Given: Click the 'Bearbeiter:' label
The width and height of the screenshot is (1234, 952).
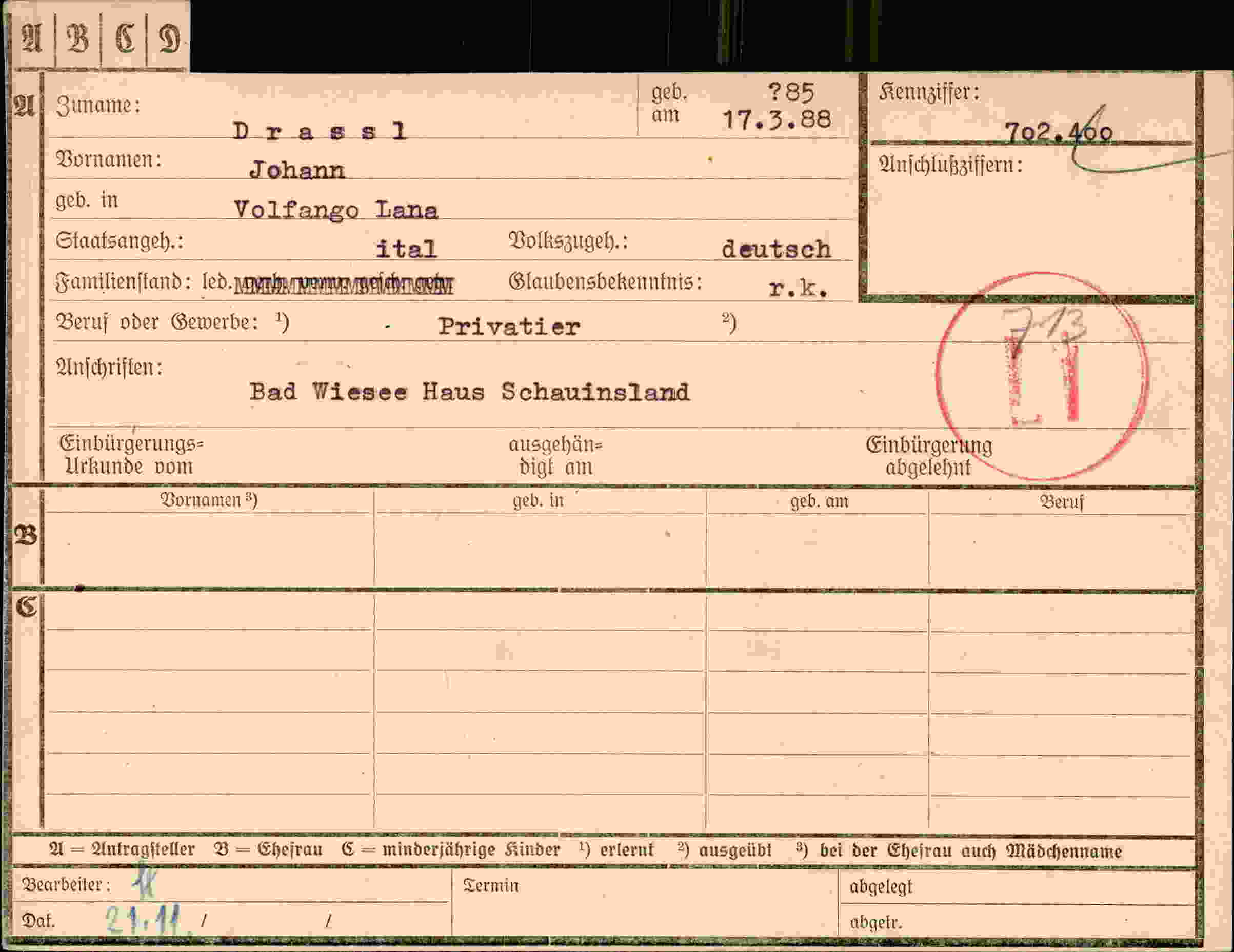Looking at the screenshot, I should (x=66, y=885).
